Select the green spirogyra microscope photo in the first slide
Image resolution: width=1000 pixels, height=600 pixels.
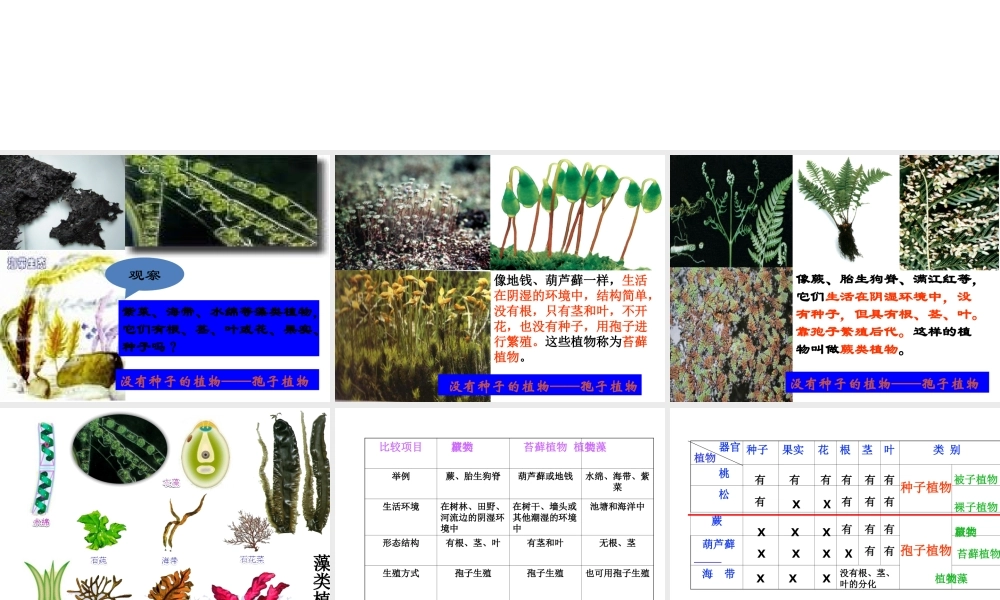[221, 200]
